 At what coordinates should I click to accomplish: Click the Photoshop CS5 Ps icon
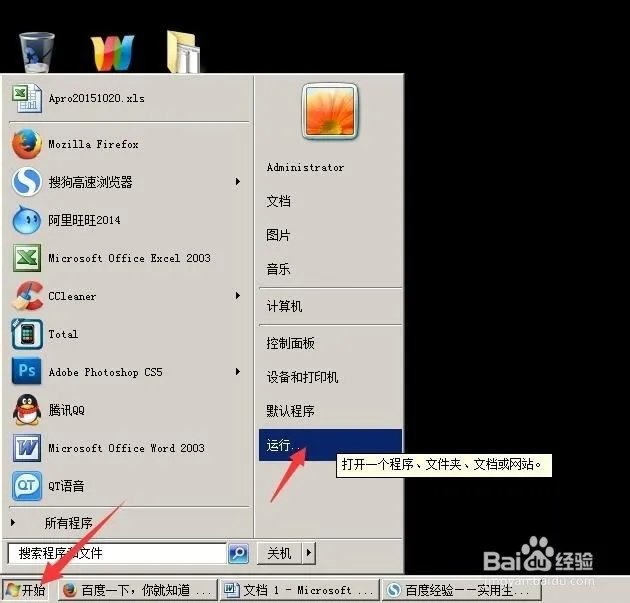(x=27, y=371)
